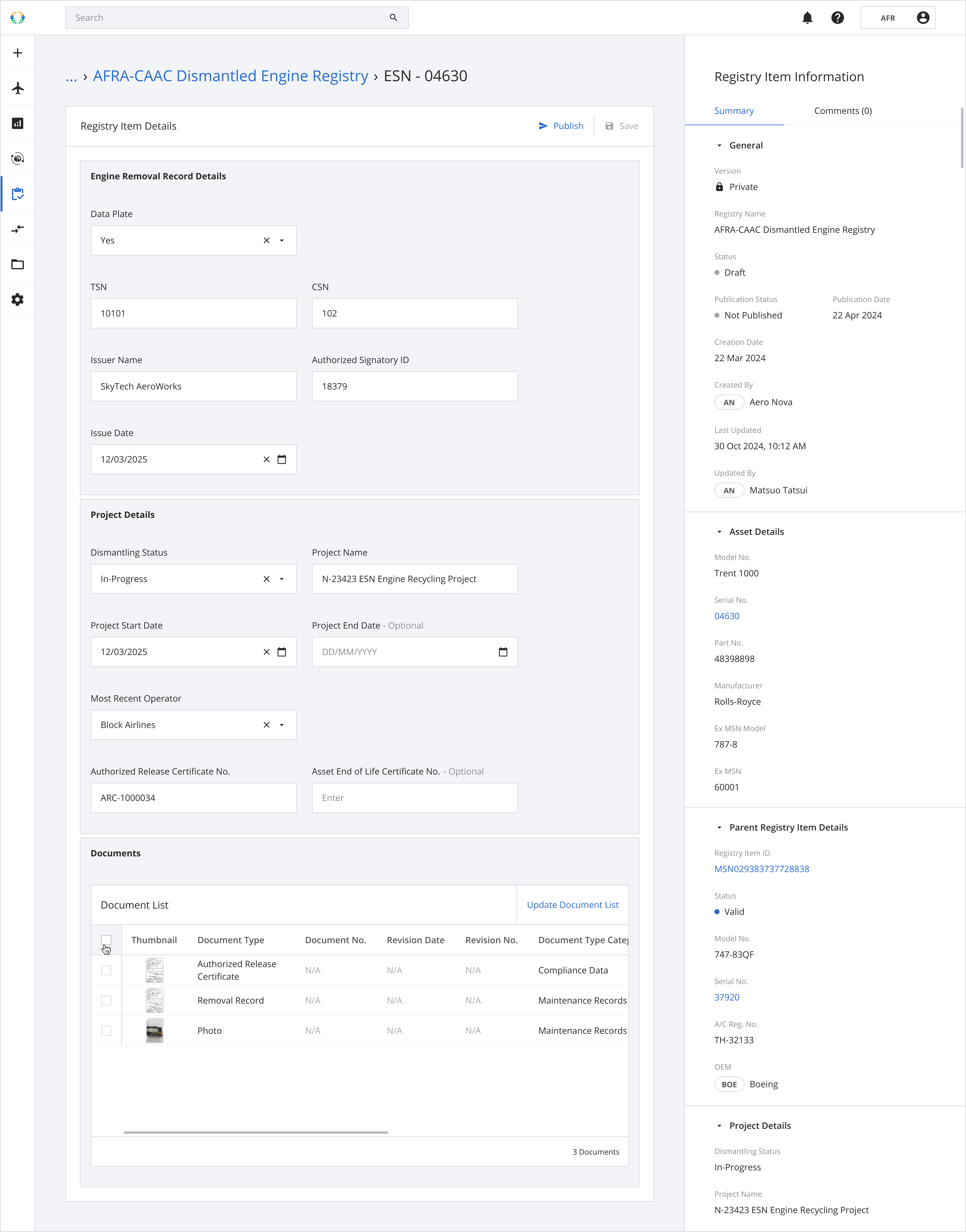Click the settings gear in sidebar
The height and width of the screenshot is (1232, 966).
coord(18,299)
